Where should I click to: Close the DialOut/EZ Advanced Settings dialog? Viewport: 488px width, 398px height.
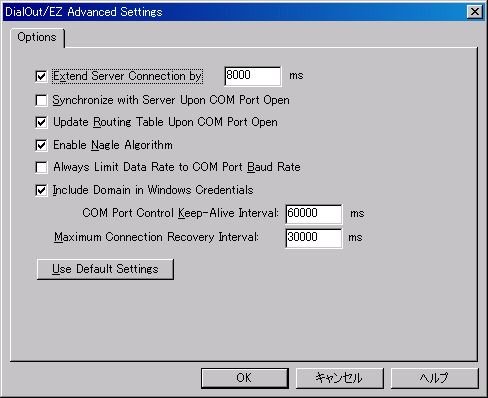(x=474, y=12)
